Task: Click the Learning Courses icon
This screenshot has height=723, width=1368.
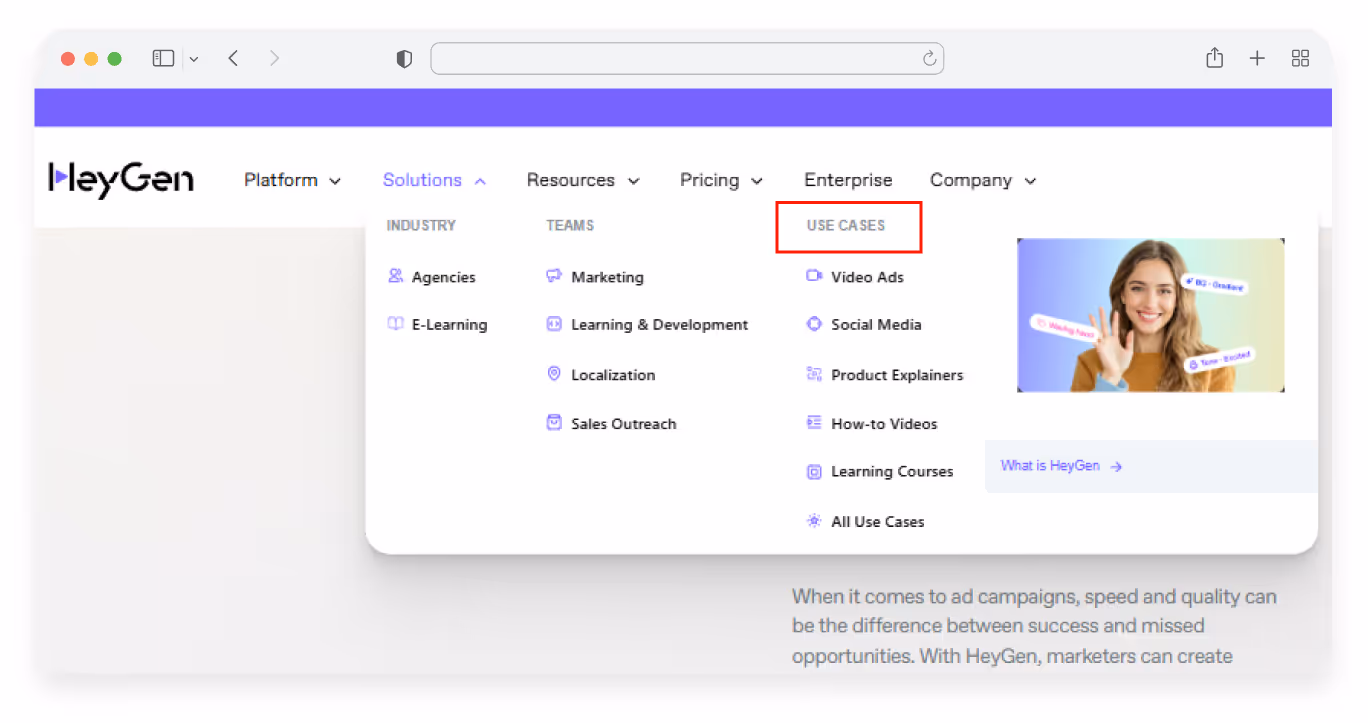Action: pos(814,472)
